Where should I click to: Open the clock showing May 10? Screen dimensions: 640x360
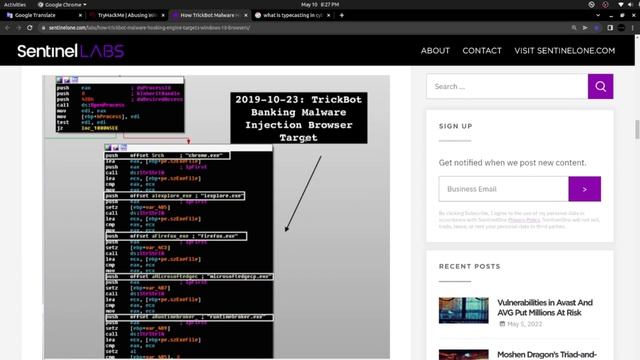320,4
